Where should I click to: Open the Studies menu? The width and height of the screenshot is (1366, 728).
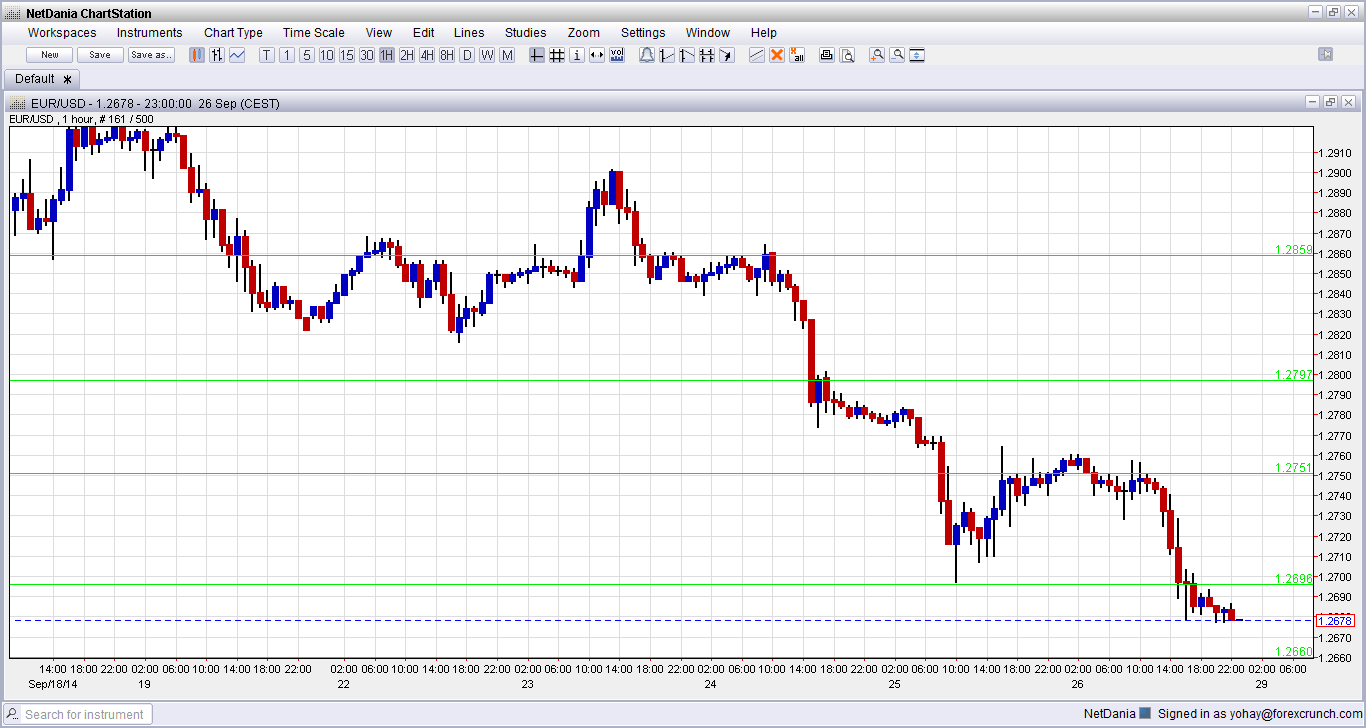[x=525, y=32]
